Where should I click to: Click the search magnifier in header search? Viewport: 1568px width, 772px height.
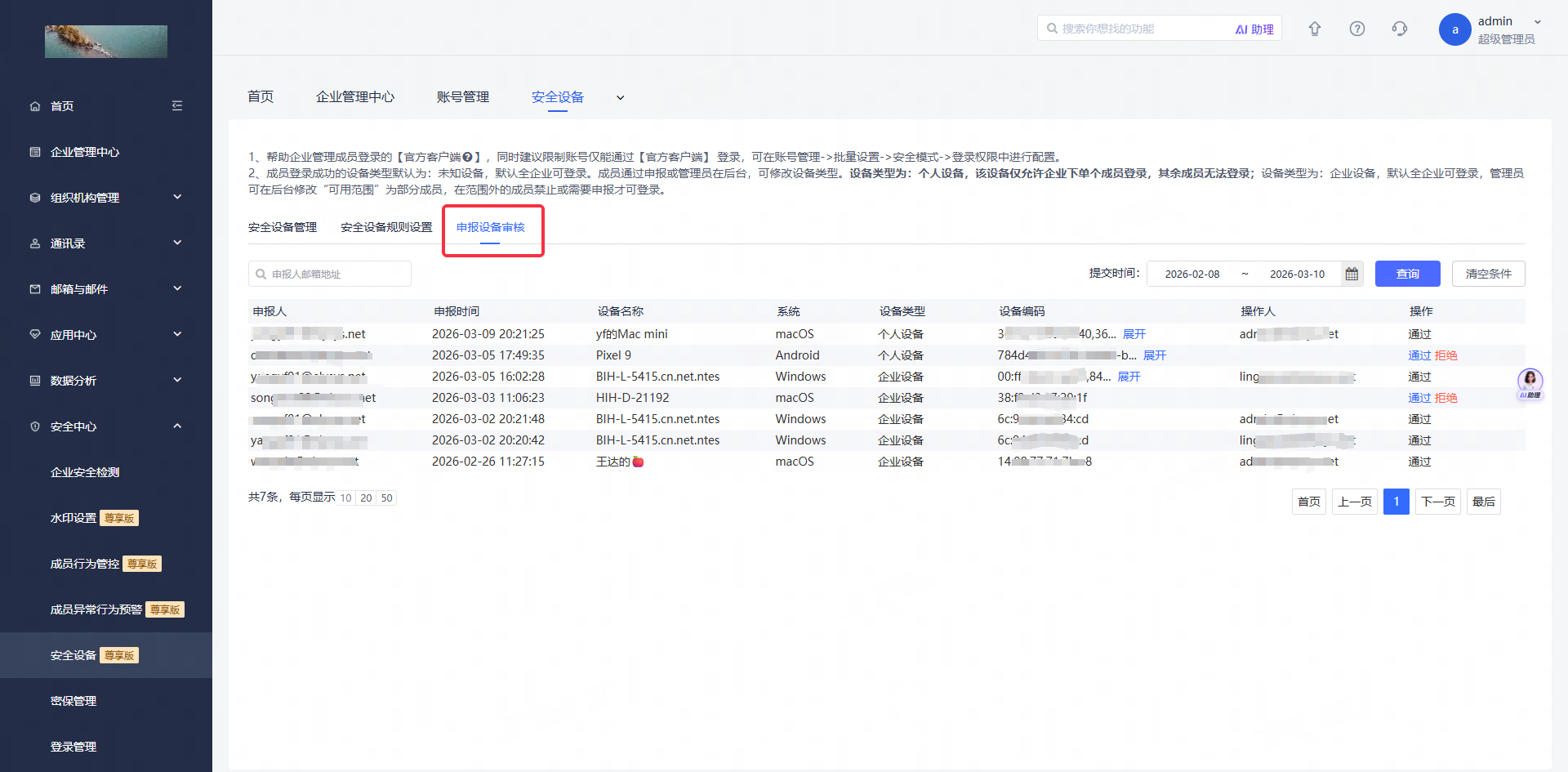[x=1052, y=29]
